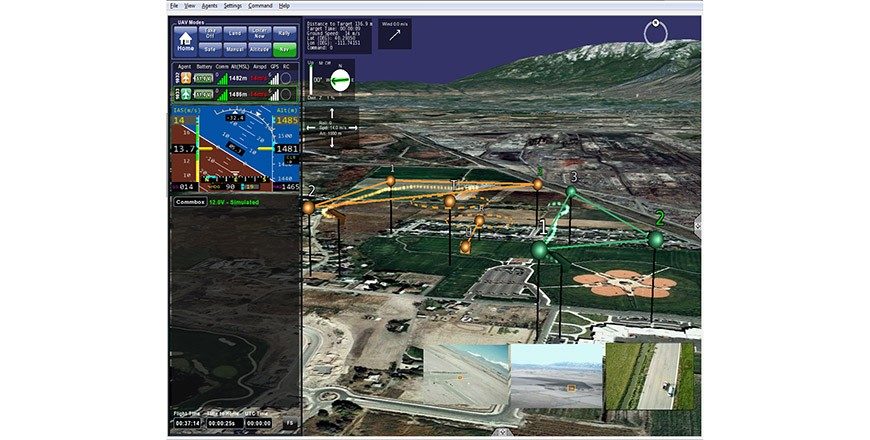Expand the right side panel handle
870x440 pixels.
coord(697,226)
